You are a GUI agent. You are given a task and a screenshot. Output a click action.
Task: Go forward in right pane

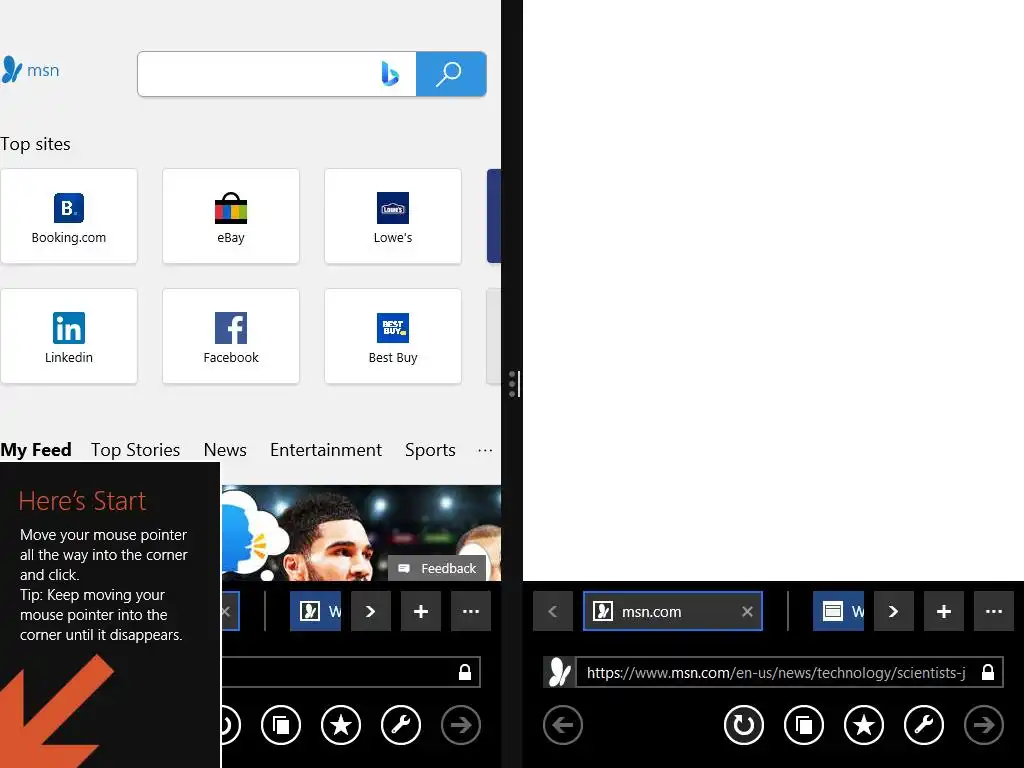coord(984,725)
